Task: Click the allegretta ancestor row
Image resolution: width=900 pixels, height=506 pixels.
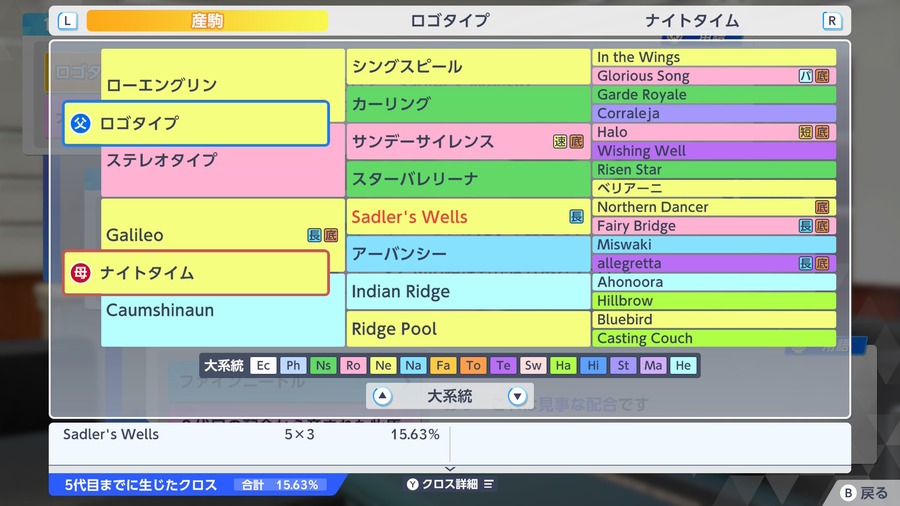Action: pos(714,263)
